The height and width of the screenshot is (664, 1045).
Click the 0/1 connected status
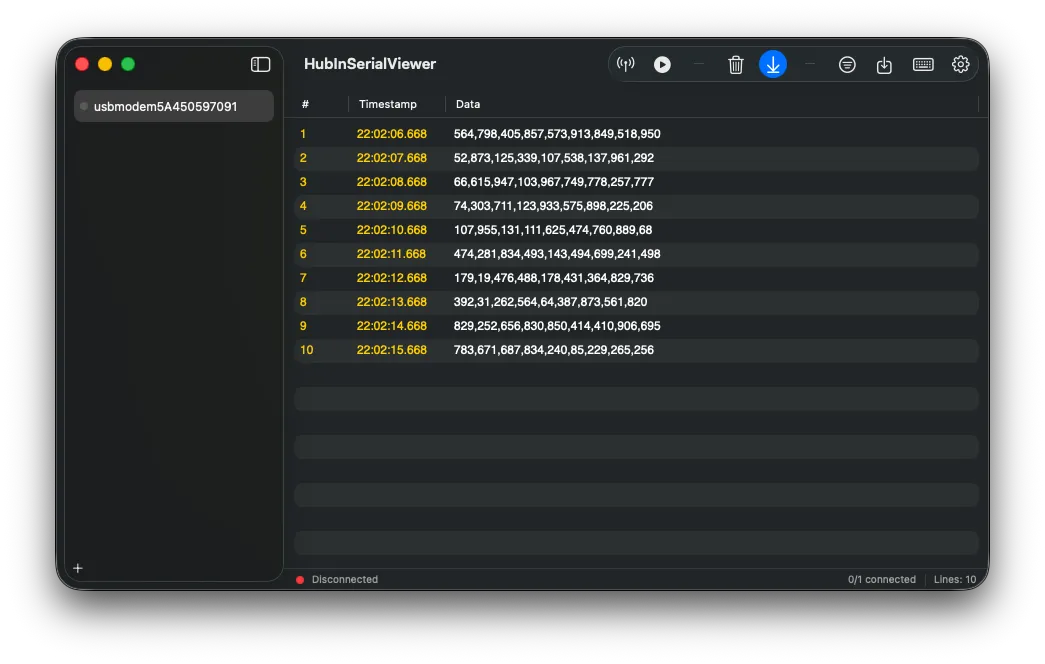[882, 579]
